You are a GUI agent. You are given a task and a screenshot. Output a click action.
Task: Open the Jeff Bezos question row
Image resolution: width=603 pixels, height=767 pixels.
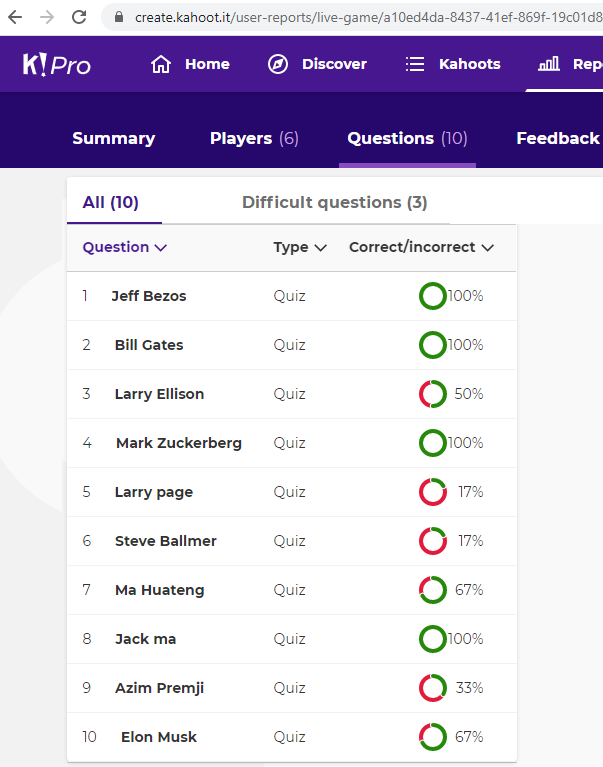point(149,296)
